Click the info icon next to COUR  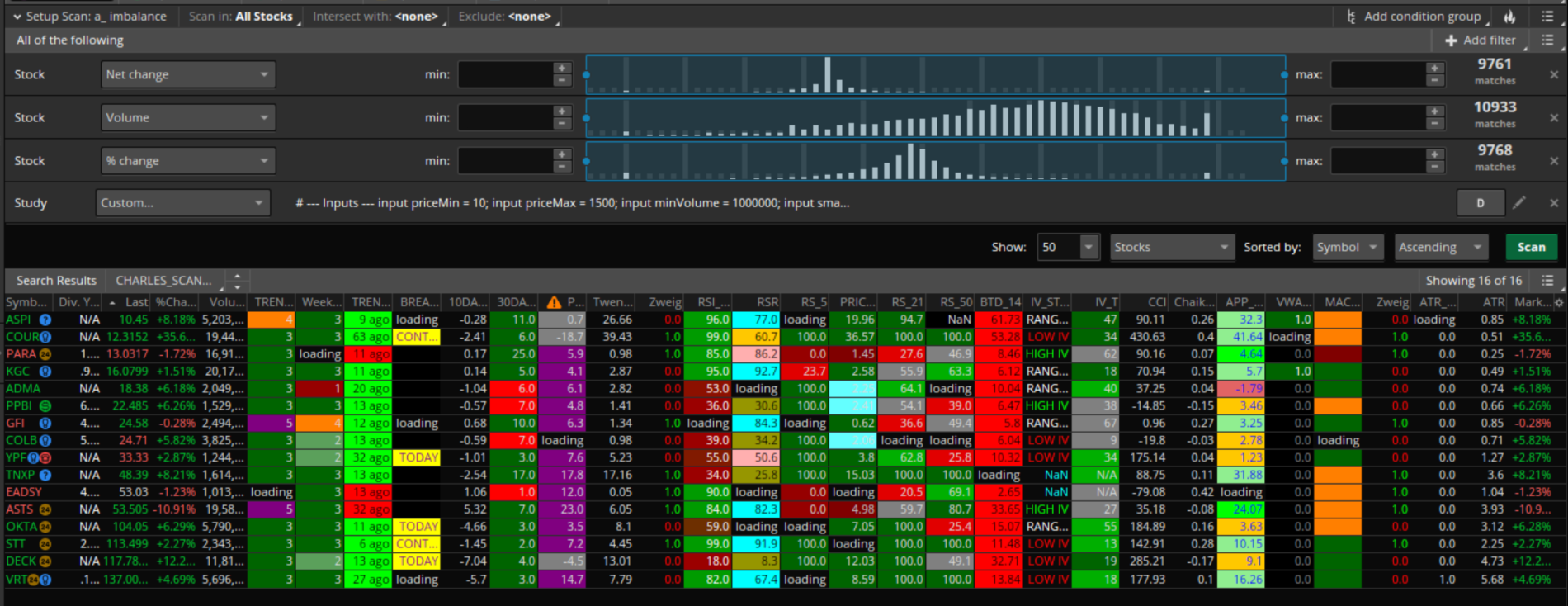pos(45,337)
